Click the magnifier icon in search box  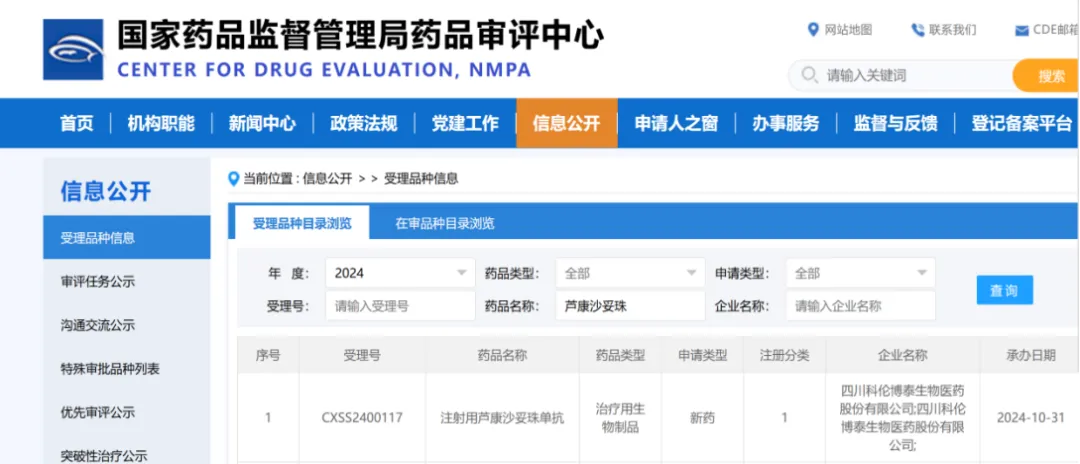tap(808, 76)
